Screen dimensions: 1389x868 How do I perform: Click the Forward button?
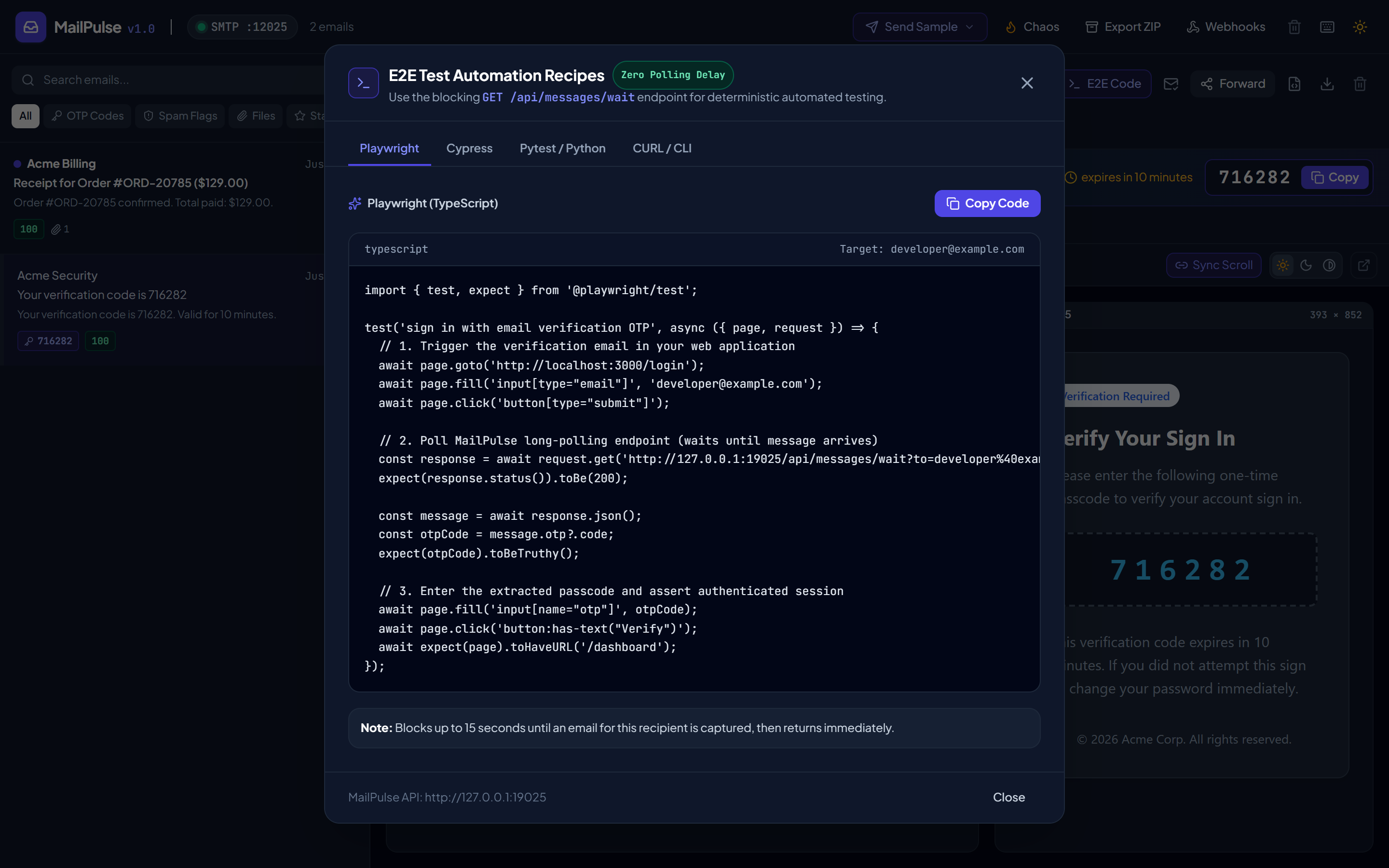(1232, 84)
